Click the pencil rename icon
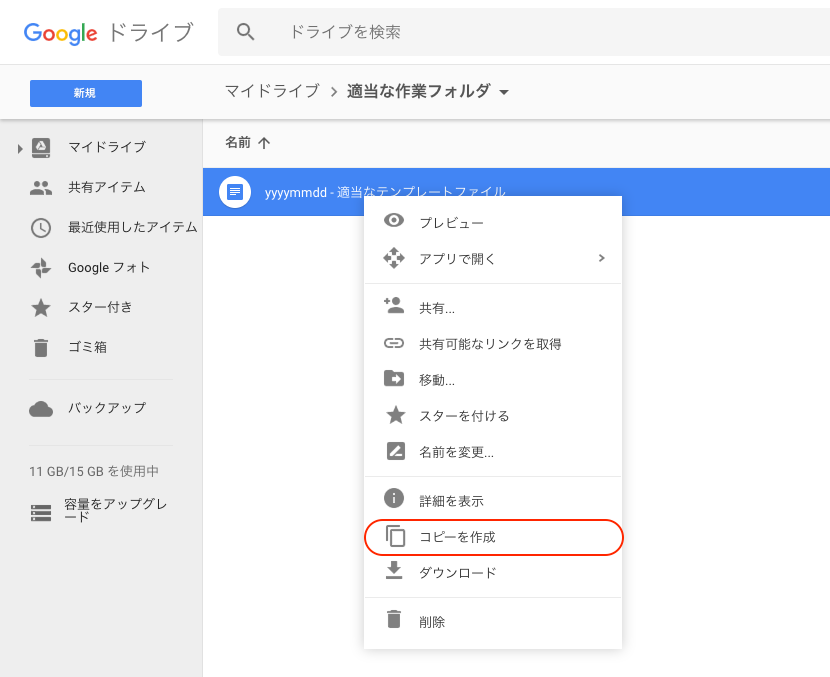Viewport: 830px width, 677px height. click(x=395, y=451)
